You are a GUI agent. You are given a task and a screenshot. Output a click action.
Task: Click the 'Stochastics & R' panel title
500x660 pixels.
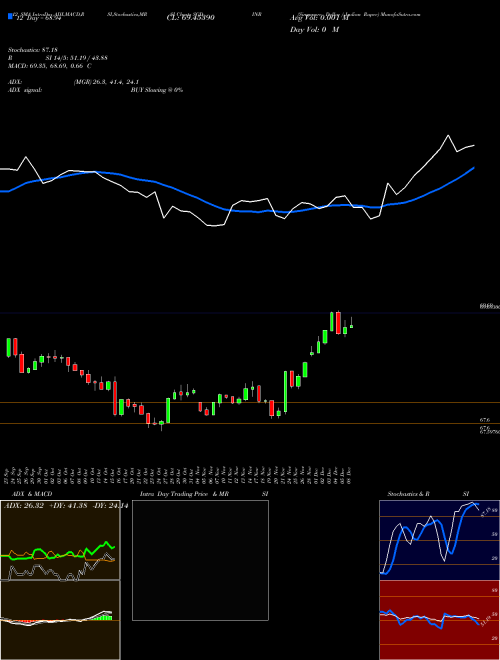coord(408,494)
